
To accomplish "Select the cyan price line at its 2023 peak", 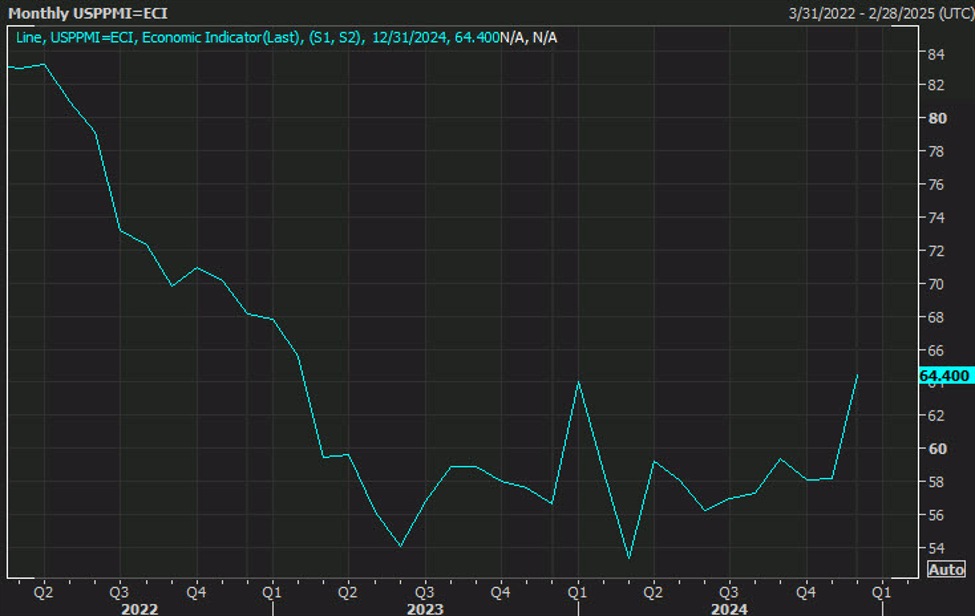I will (x=578, y=382).
